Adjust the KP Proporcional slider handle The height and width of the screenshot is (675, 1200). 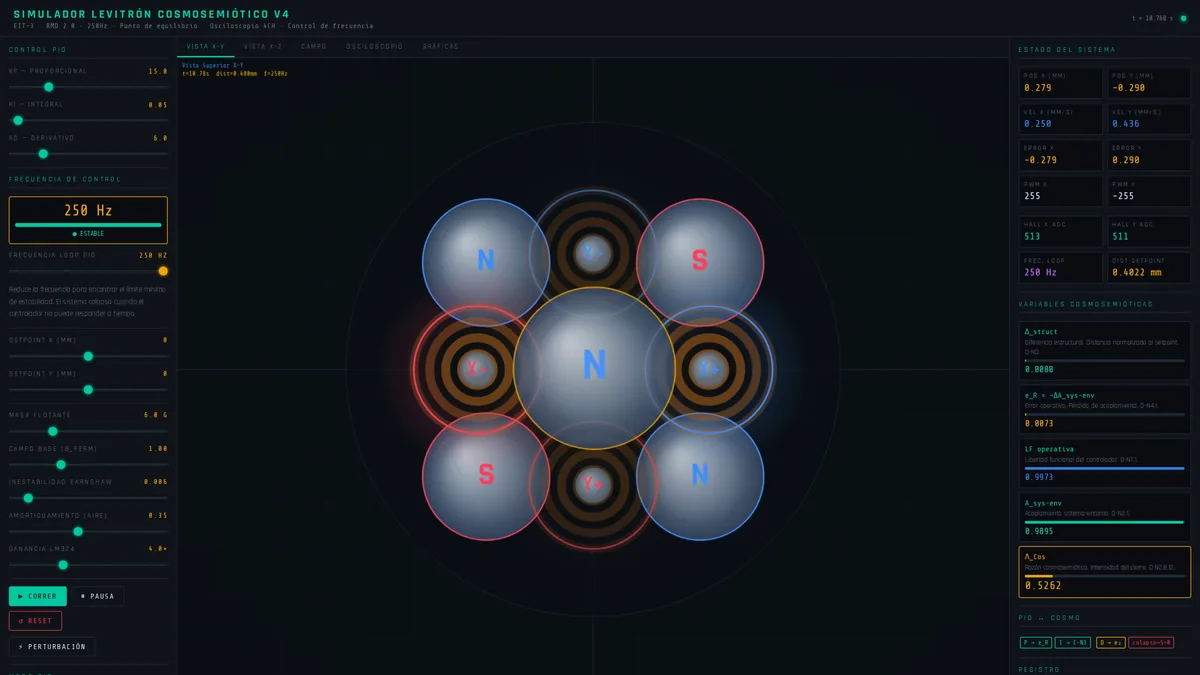(x=49, y=87)
